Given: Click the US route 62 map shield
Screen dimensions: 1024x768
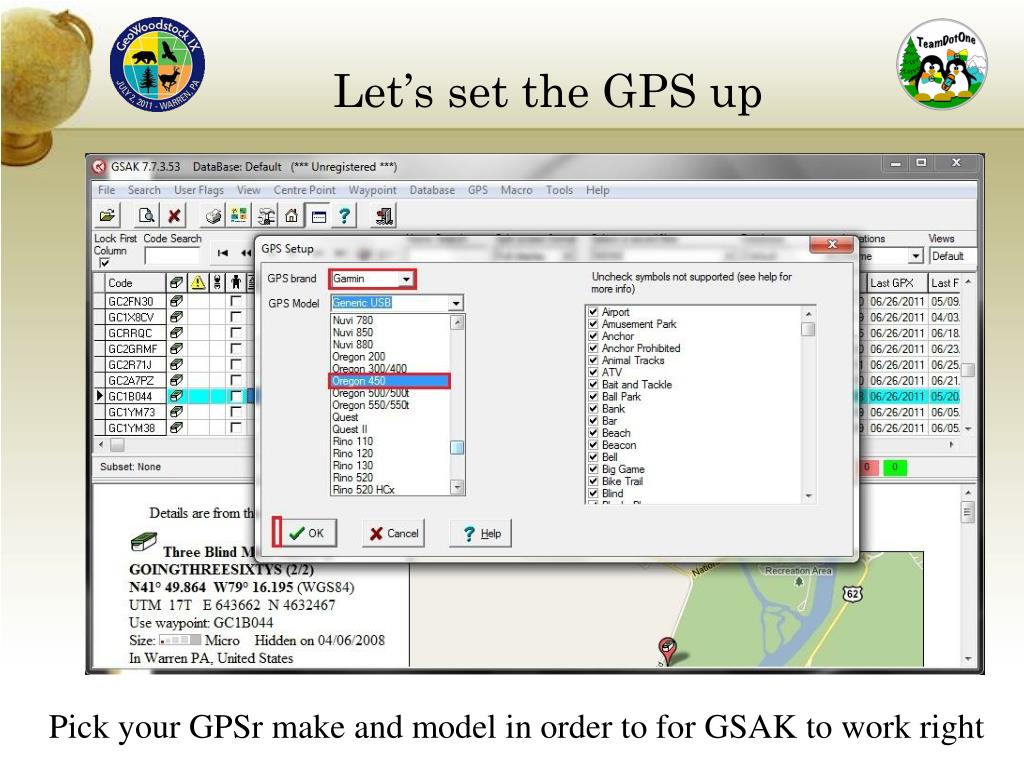Looking at the screenshot, I should click(852, 594).
